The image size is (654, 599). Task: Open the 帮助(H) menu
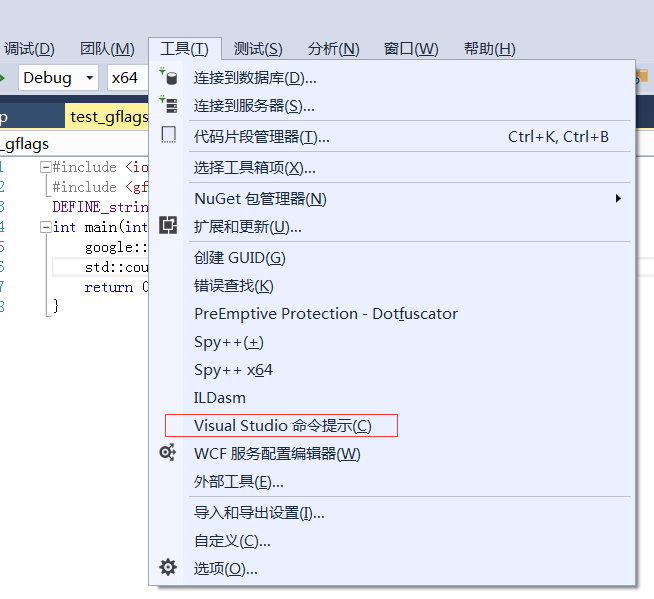pos(490,49)
